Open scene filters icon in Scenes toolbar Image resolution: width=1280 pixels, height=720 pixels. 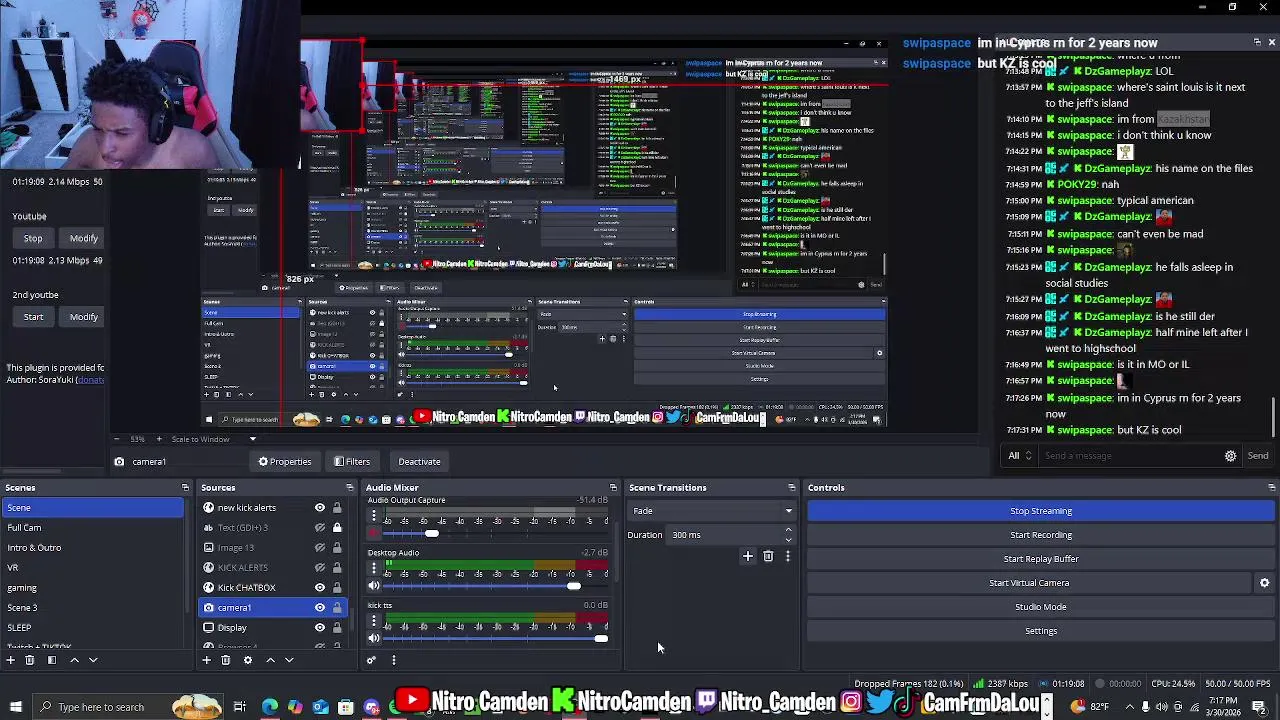51,660
